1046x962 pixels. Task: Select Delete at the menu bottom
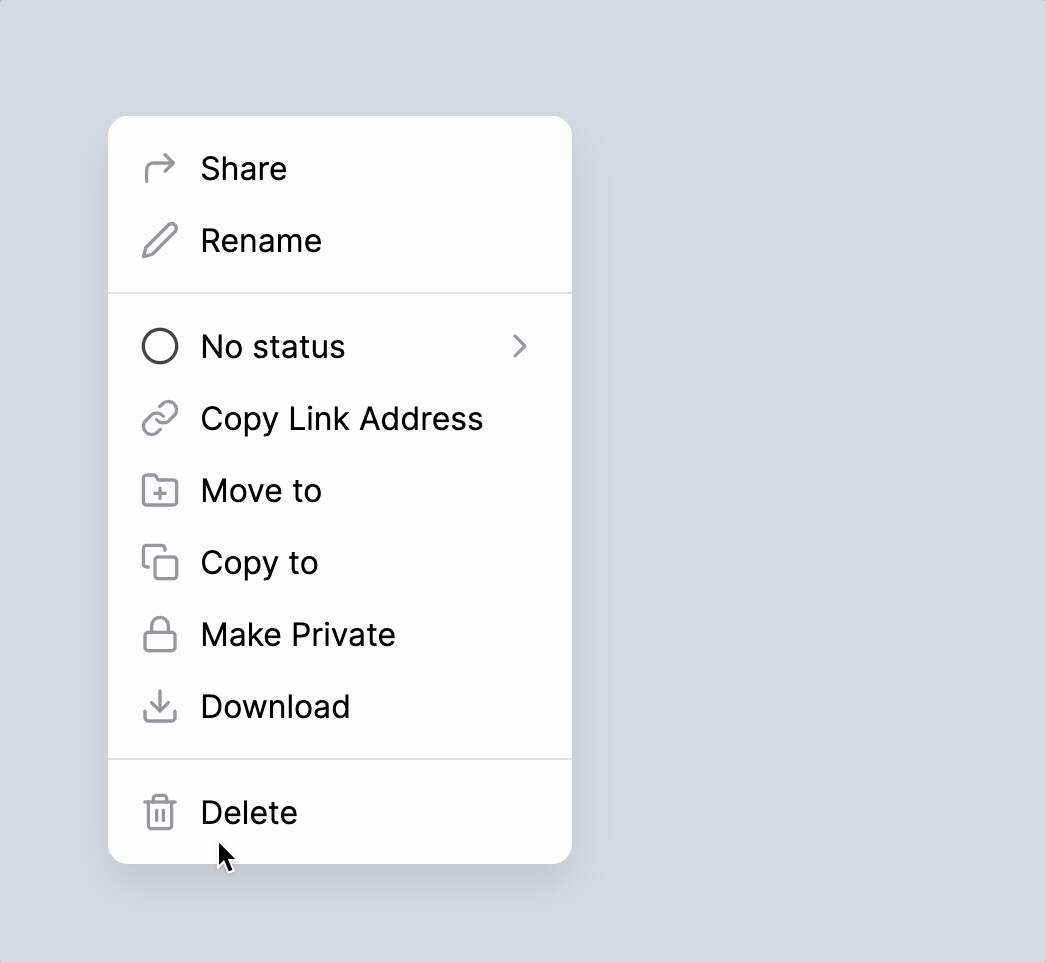tap(340, 812)
